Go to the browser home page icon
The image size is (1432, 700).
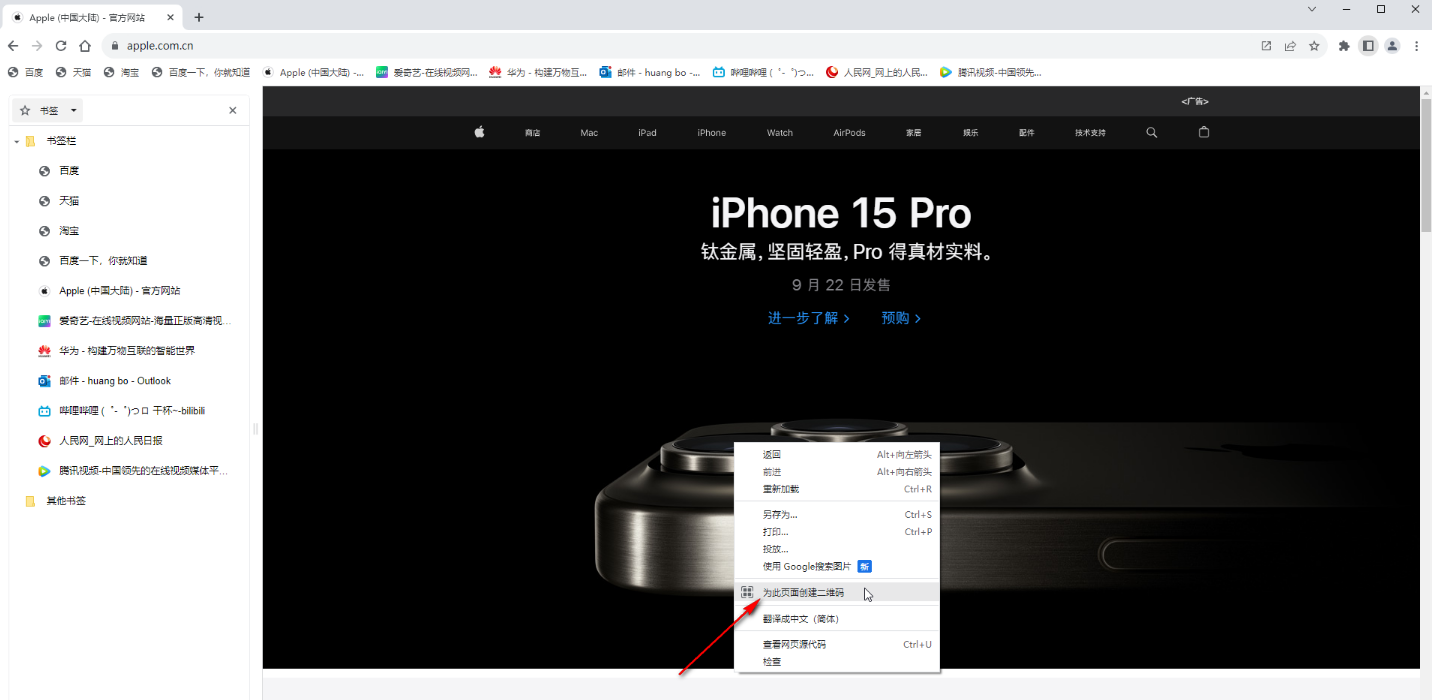(85, 46)
